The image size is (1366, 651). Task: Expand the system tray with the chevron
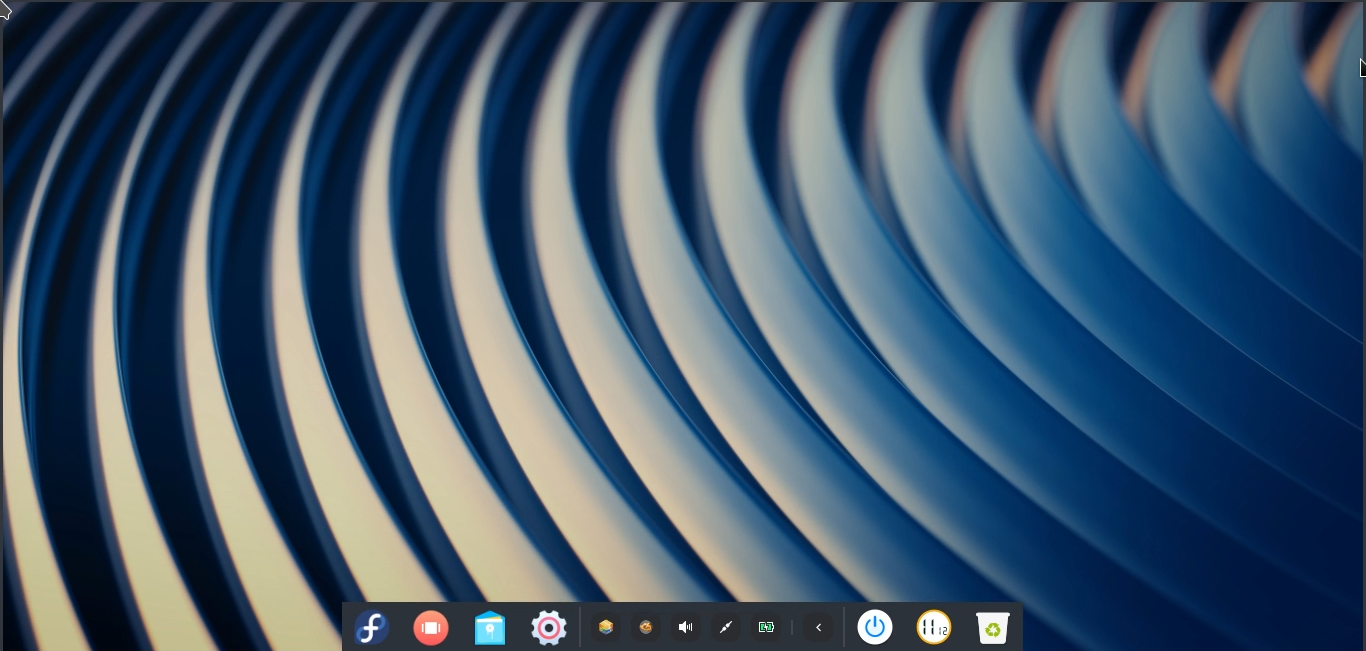click(818, 627)
